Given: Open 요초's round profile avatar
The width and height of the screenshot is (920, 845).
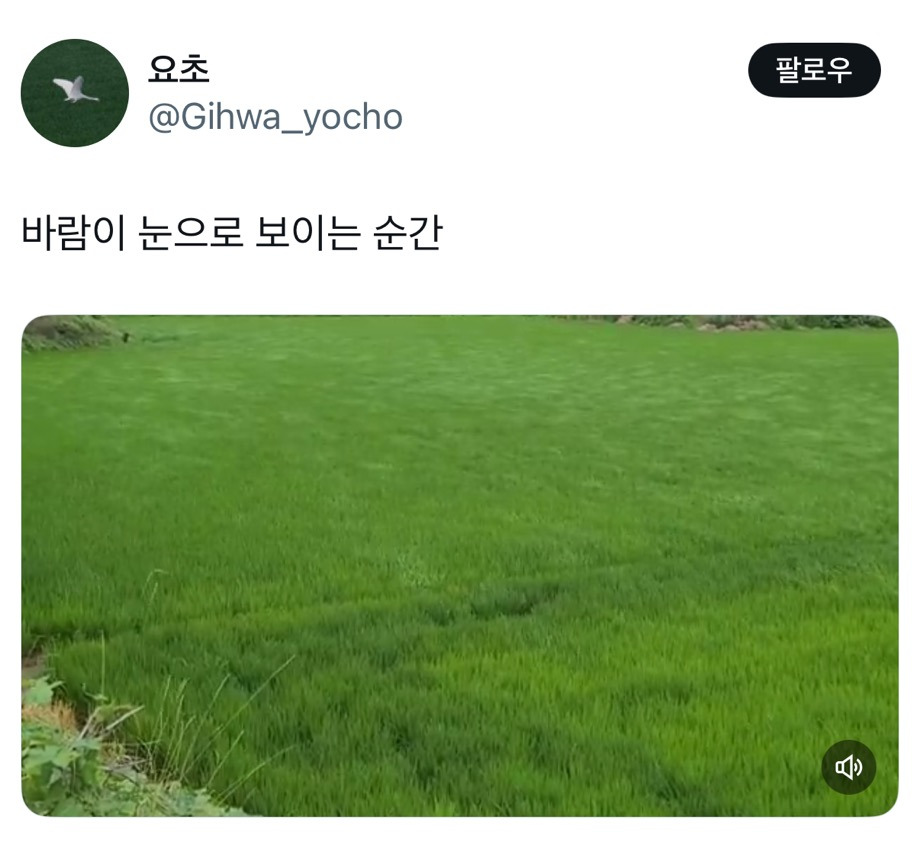Looking at the screenshot, I should tap(75, 93).
